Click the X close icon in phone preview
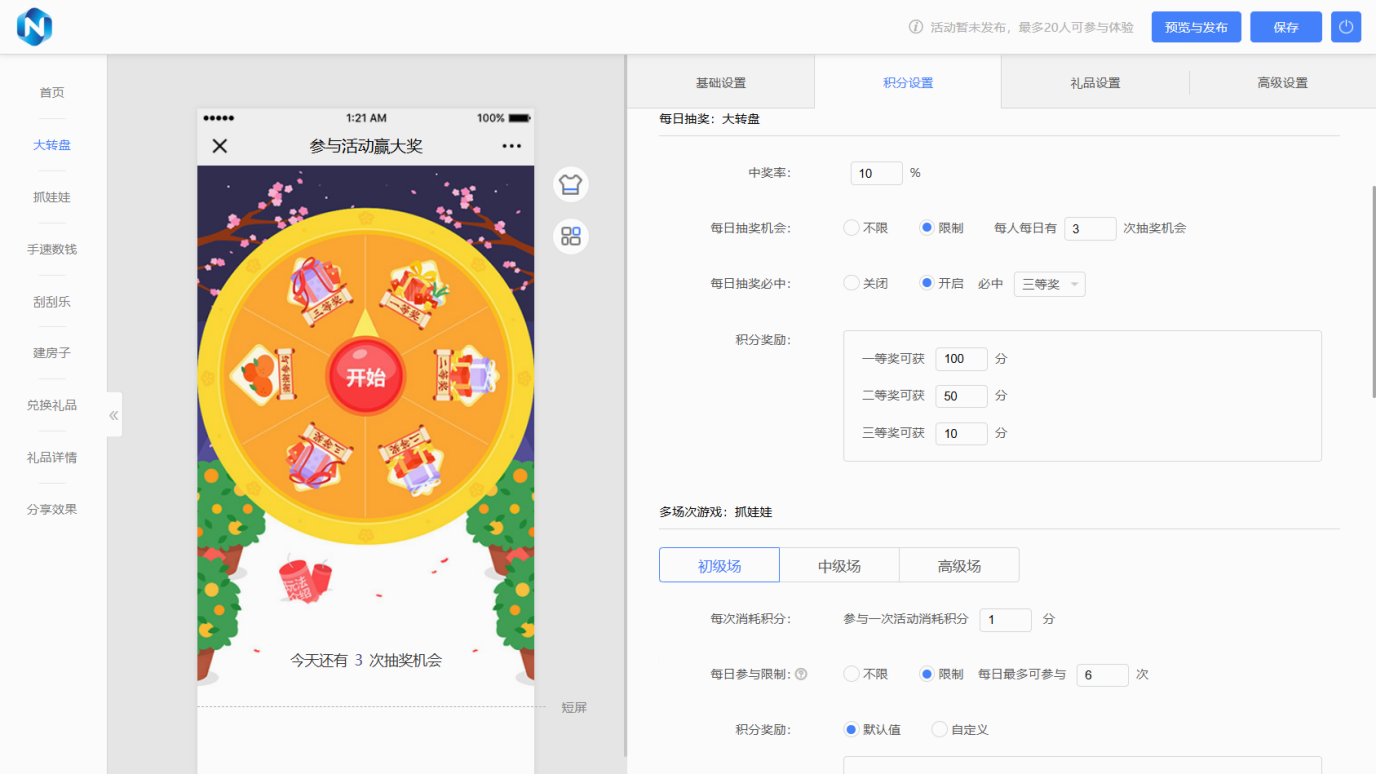Image resolution: width=1376 pixels, height=774 pixels. click(220, 146)
